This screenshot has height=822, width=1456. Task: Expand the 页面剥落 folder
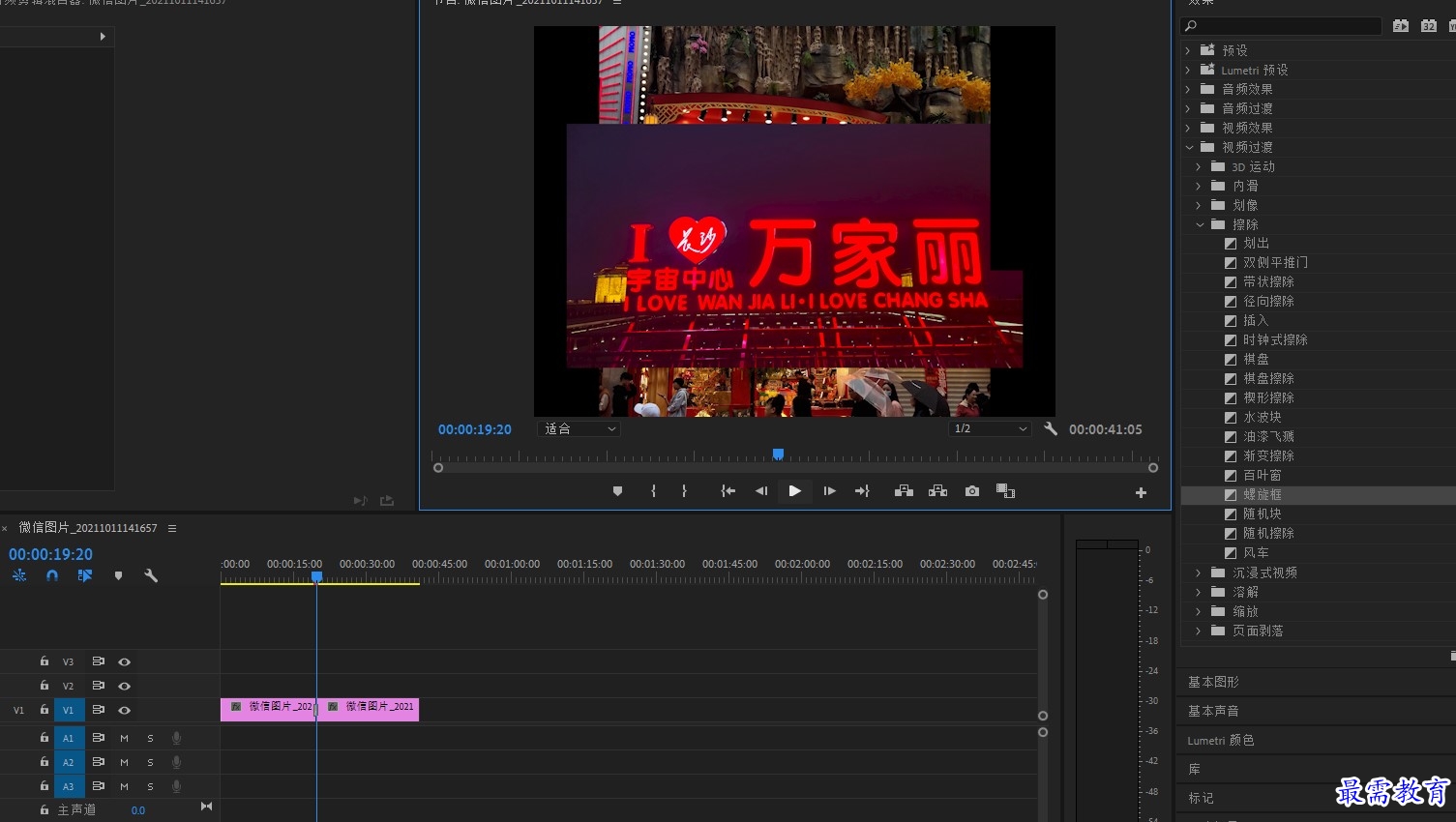pos(1199,631)
